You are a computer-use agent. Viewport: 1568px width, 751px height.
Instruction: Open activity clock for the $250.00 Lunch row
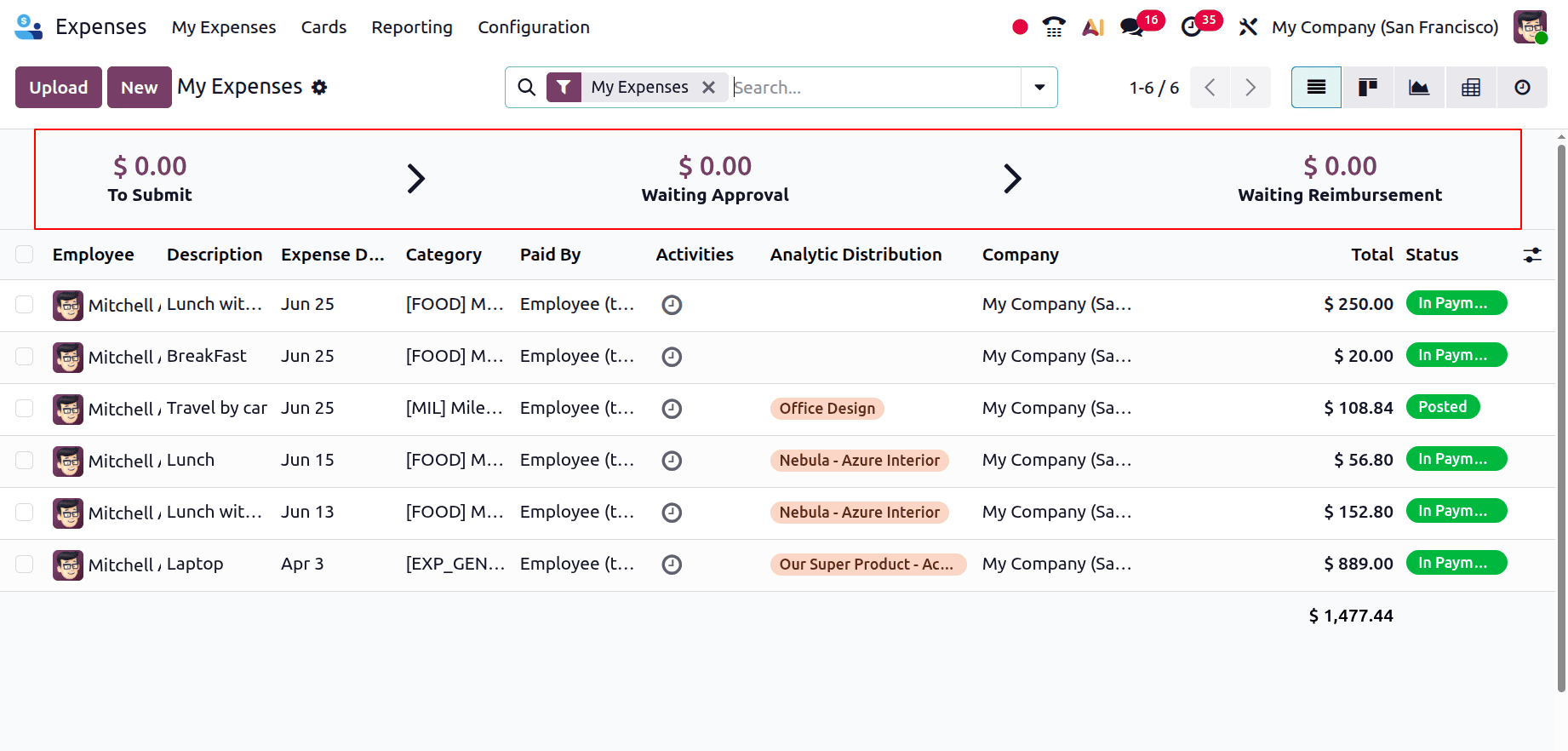click(672, 305)
